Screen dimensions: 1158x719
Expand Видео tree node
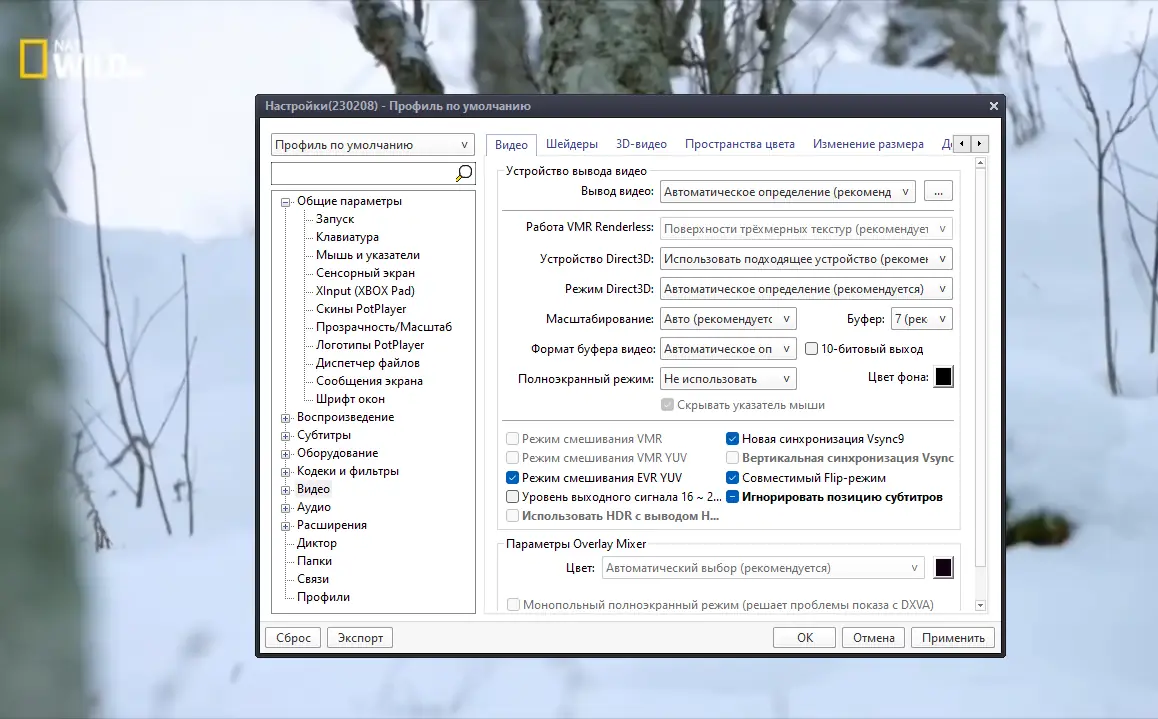pos(286,489)
